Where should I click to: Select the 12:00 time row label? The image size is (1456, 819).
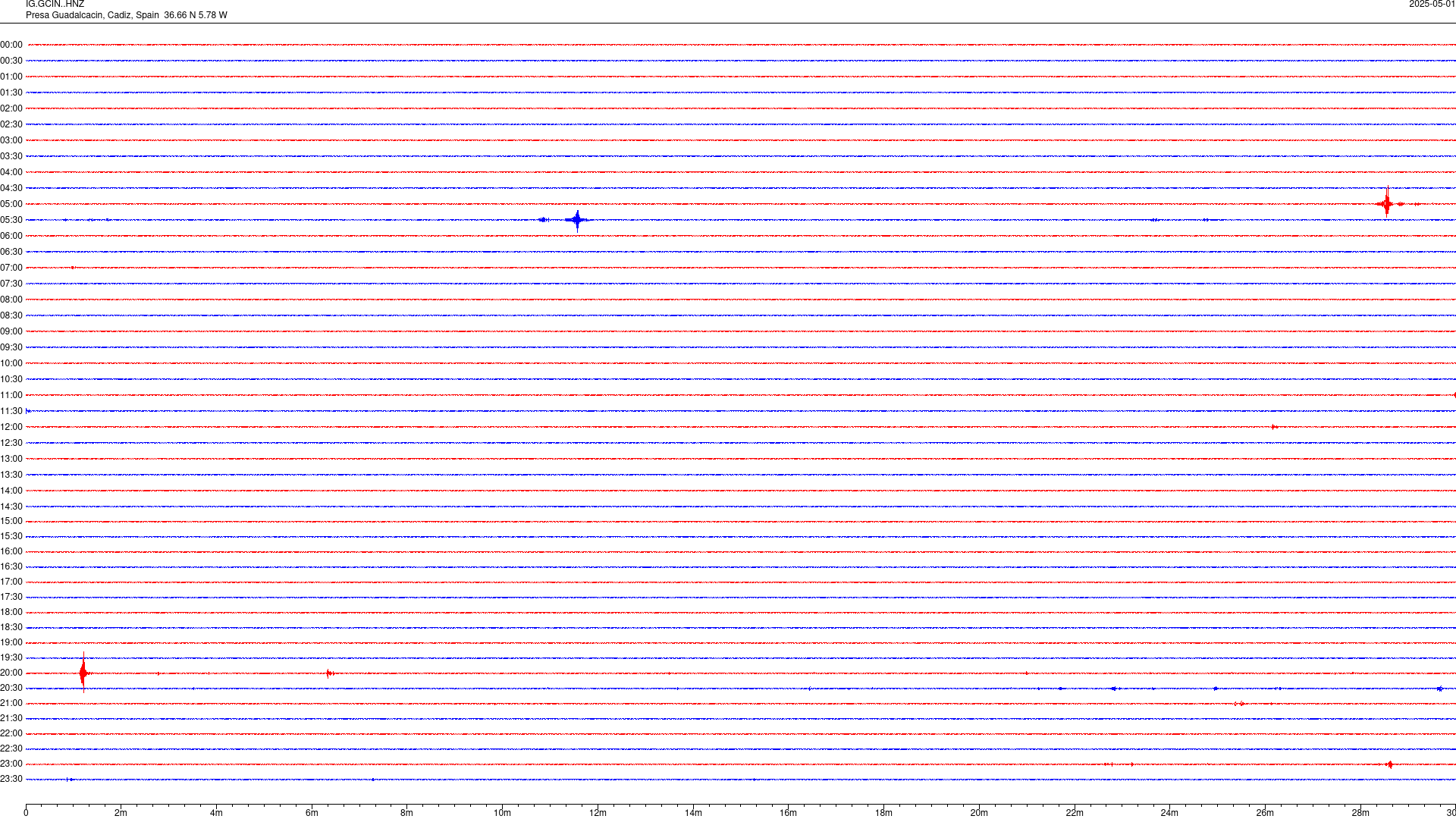[11, 427]
